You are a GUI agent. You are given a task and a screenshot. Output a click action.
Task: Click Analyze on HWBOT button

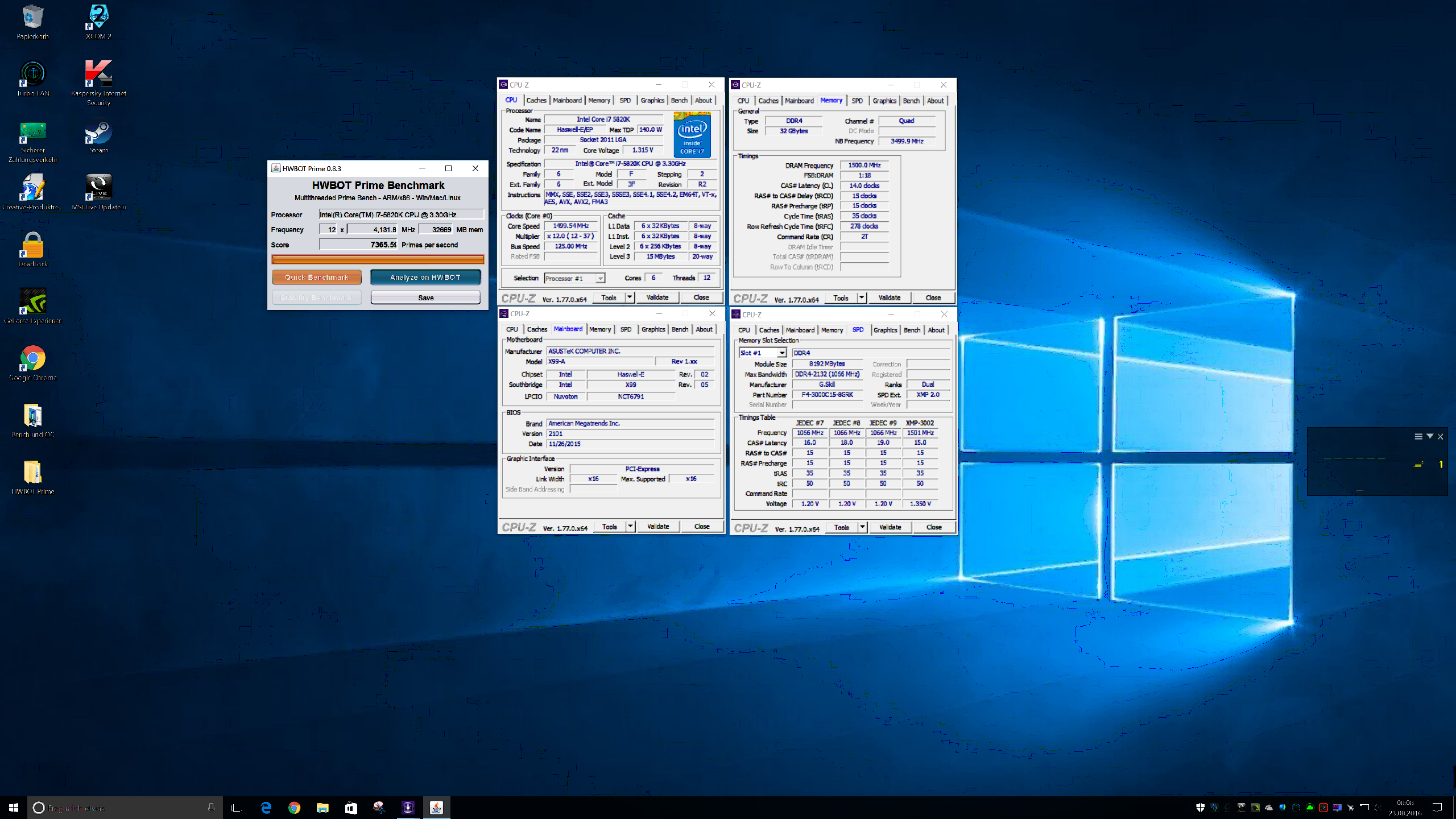coord(425,278)
